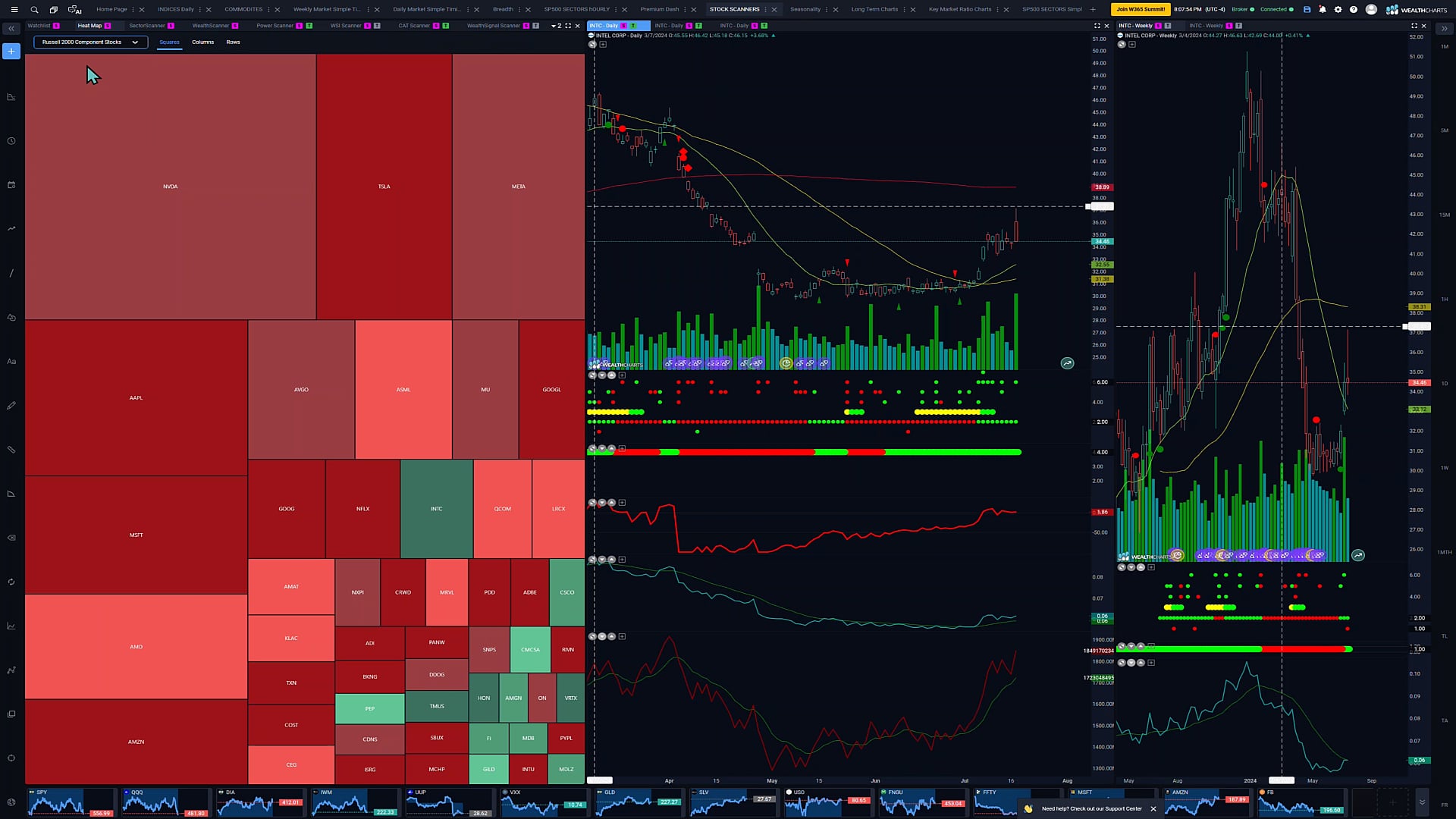The width and height of the screenshot is (1456, 819).
Task: Click the ASML heat map tile
Action: click(403, 390)
